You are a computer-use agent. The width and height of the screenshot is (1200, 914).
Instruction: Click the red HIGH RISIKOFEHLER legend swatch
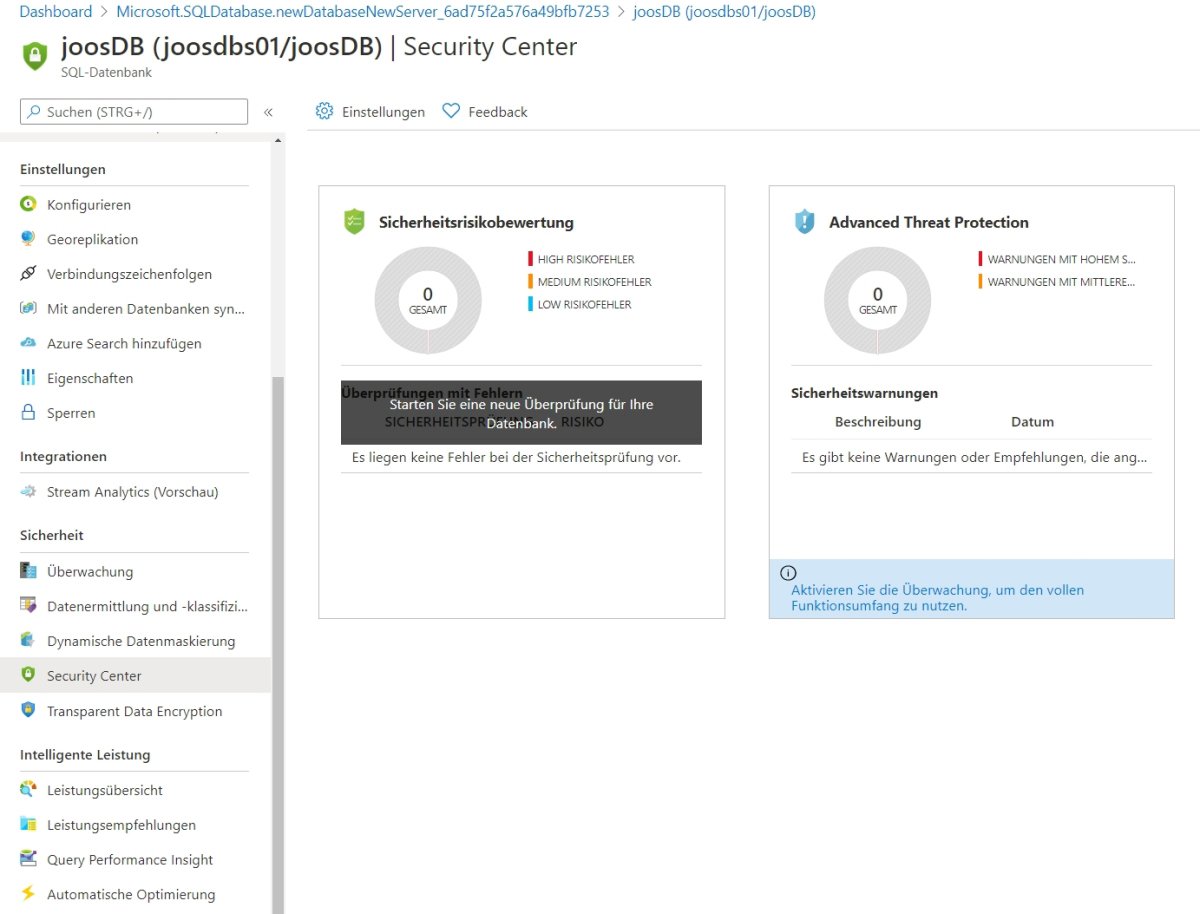click(x=531, y=259)
